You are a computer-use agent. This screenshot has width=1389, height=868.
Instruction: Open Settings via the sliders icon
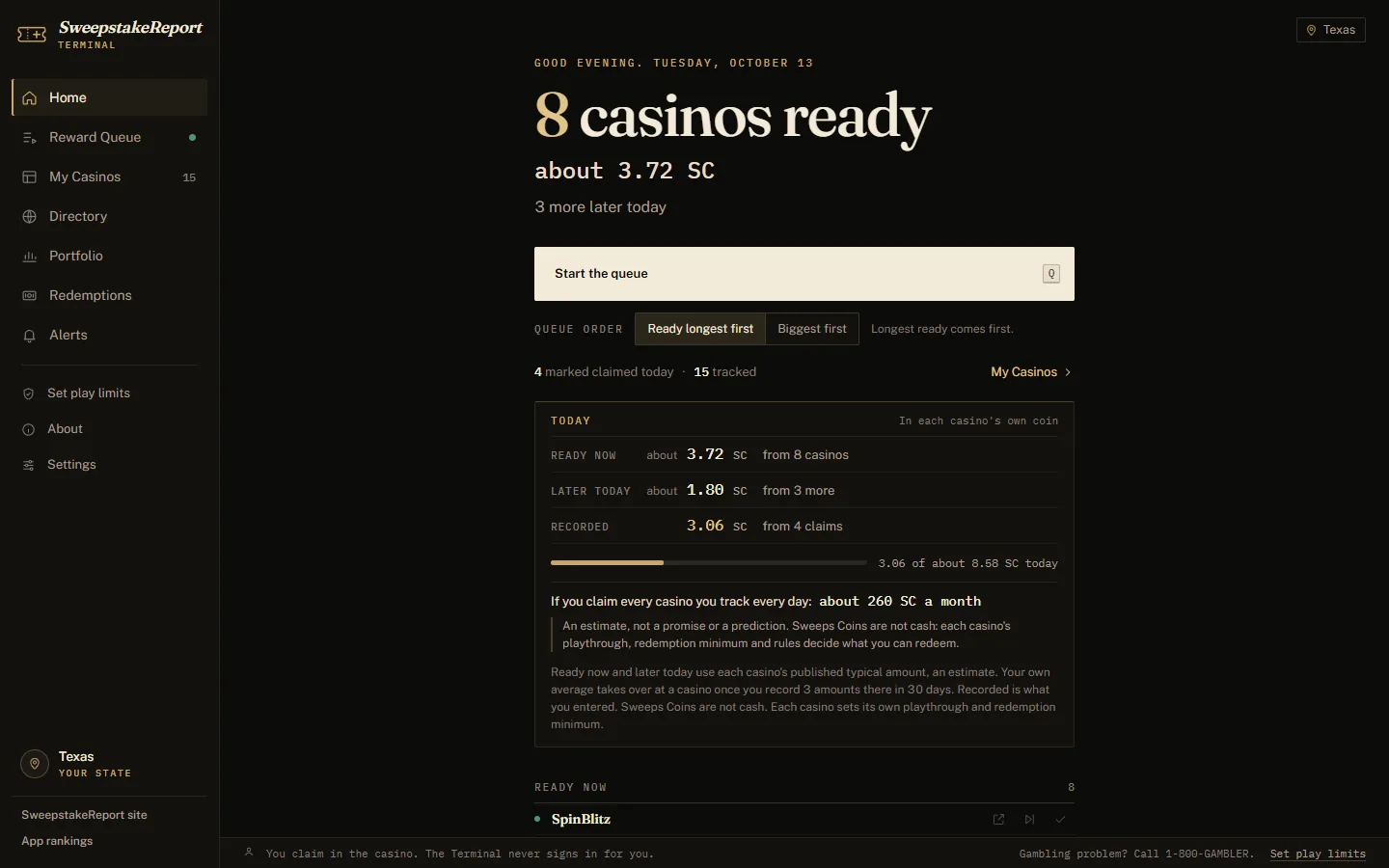tap(29, 465)
